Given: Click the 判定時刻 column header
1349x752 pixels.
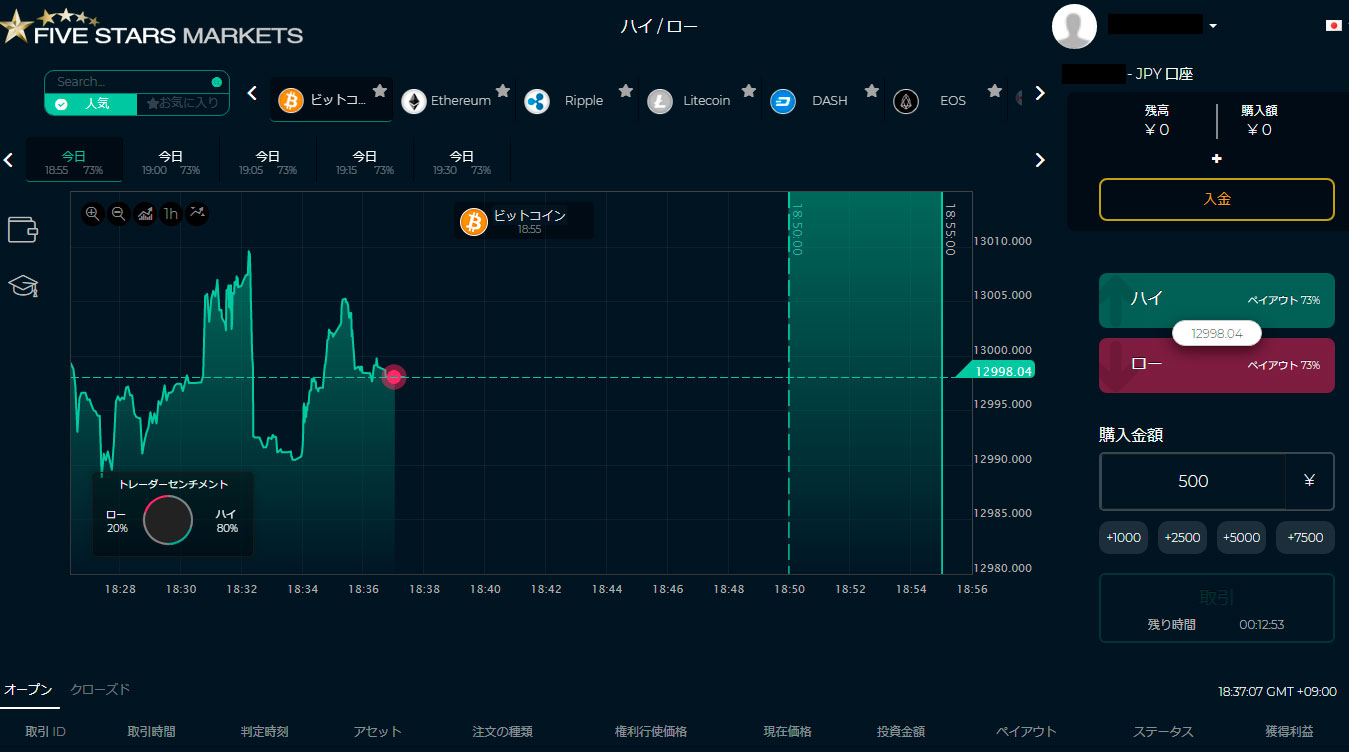Looking at the screenshot, I should click(265, 732).
